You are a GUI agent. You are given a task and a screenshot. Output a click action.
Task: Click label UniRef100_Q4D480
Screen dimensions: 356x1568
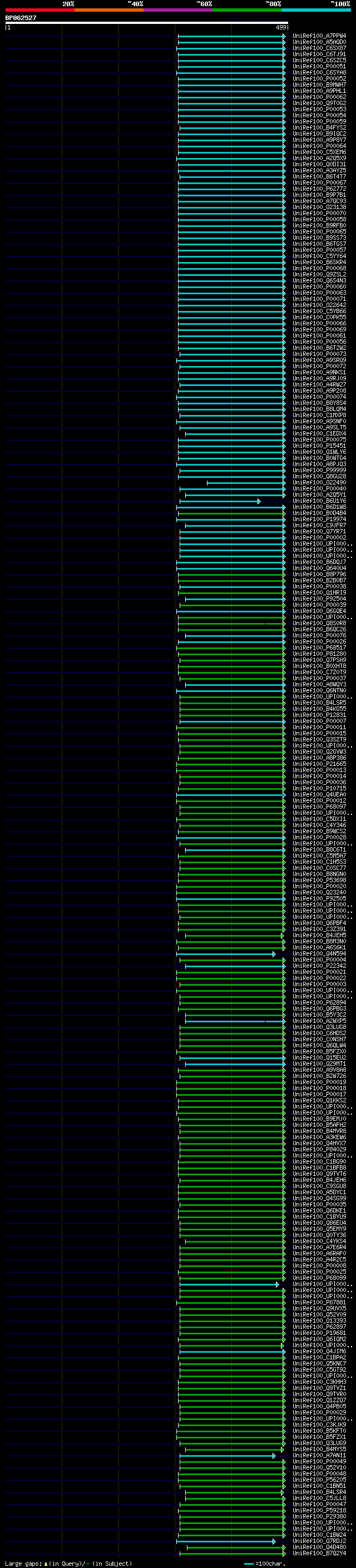pyautogui.click(x=319, y=1547)
